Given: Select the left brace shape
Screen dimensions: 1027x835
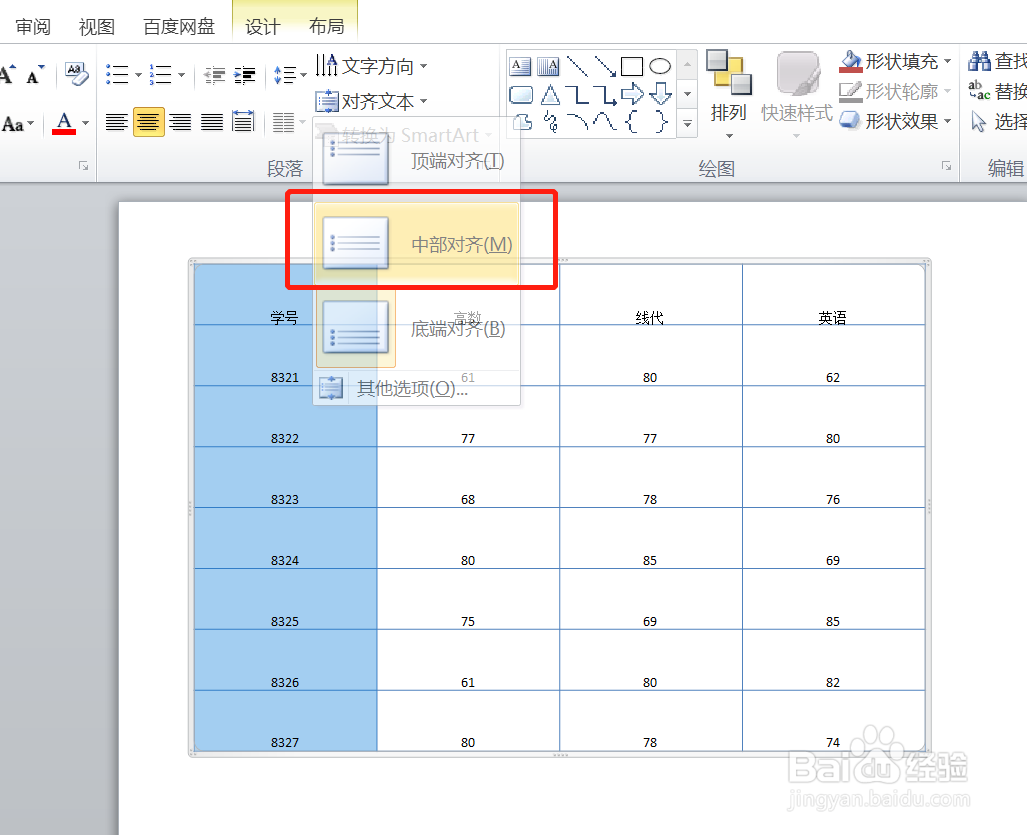Looking at the screenshot, I should coord(632,122).
